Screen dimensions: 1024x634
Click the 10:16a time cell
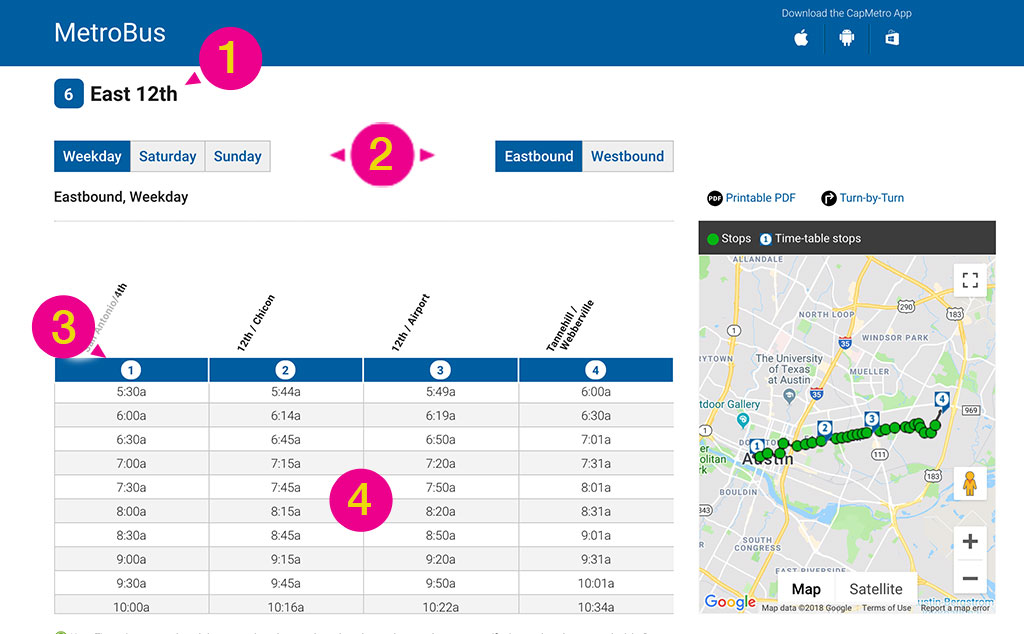[285, 607]
